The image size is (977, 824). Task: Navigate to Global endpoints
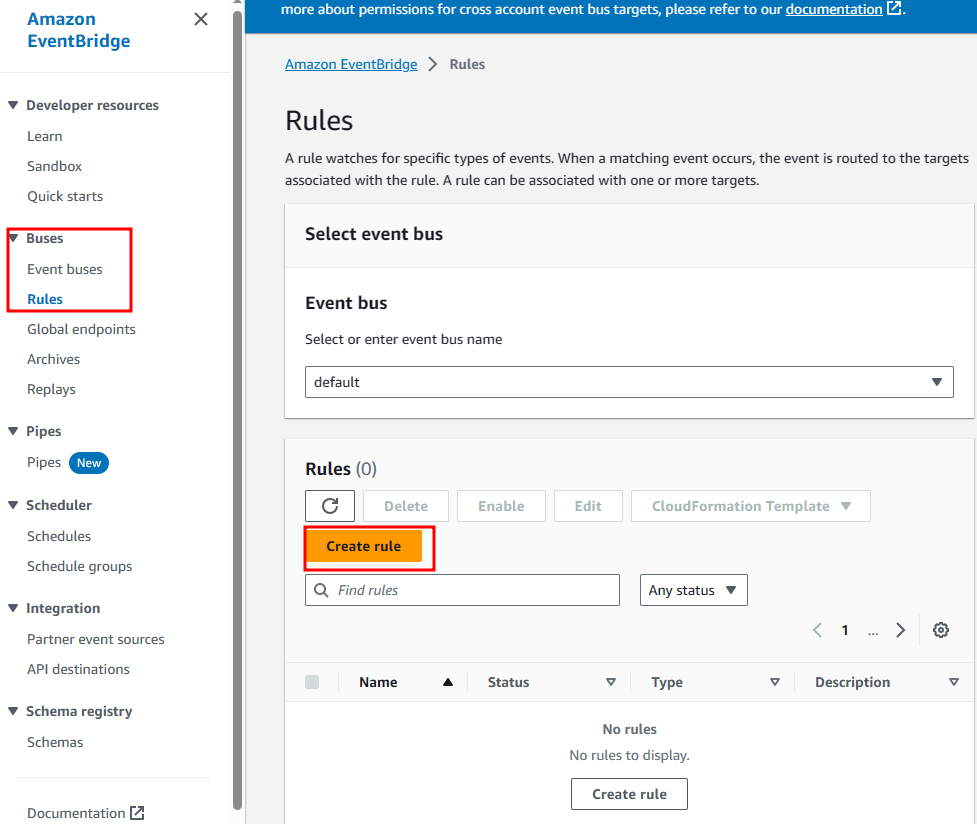[81, 329]
